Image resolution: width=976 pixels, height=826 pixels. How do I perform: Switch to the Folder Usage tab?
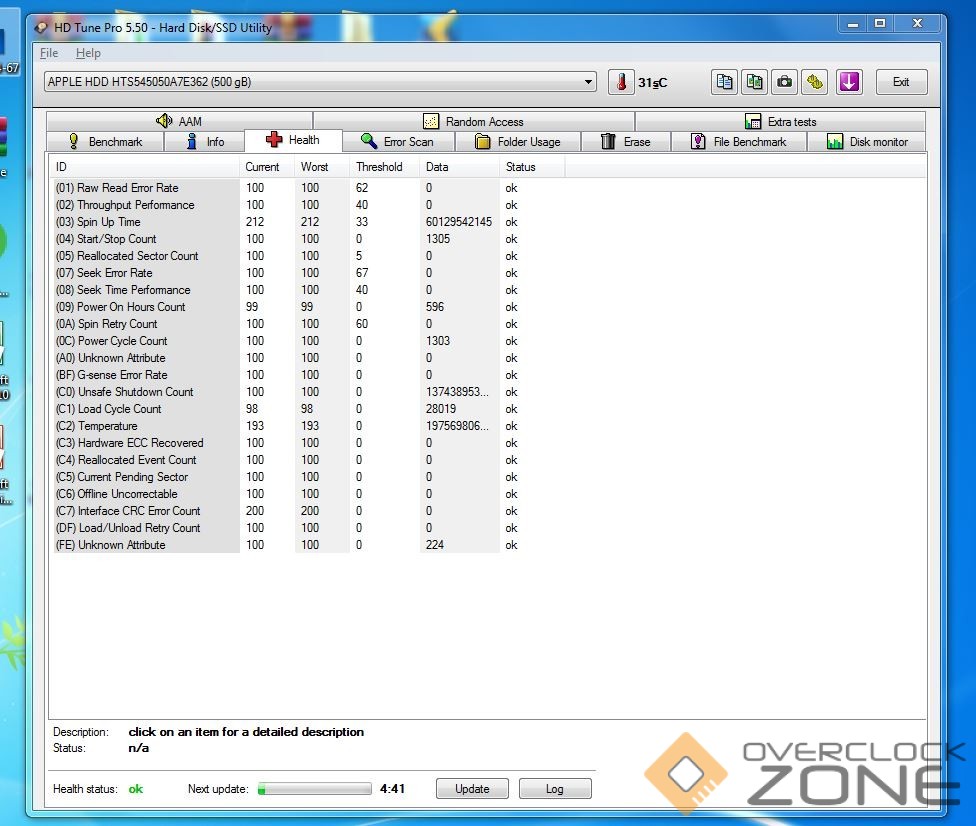pyautogui.click(x=518, y=141)
